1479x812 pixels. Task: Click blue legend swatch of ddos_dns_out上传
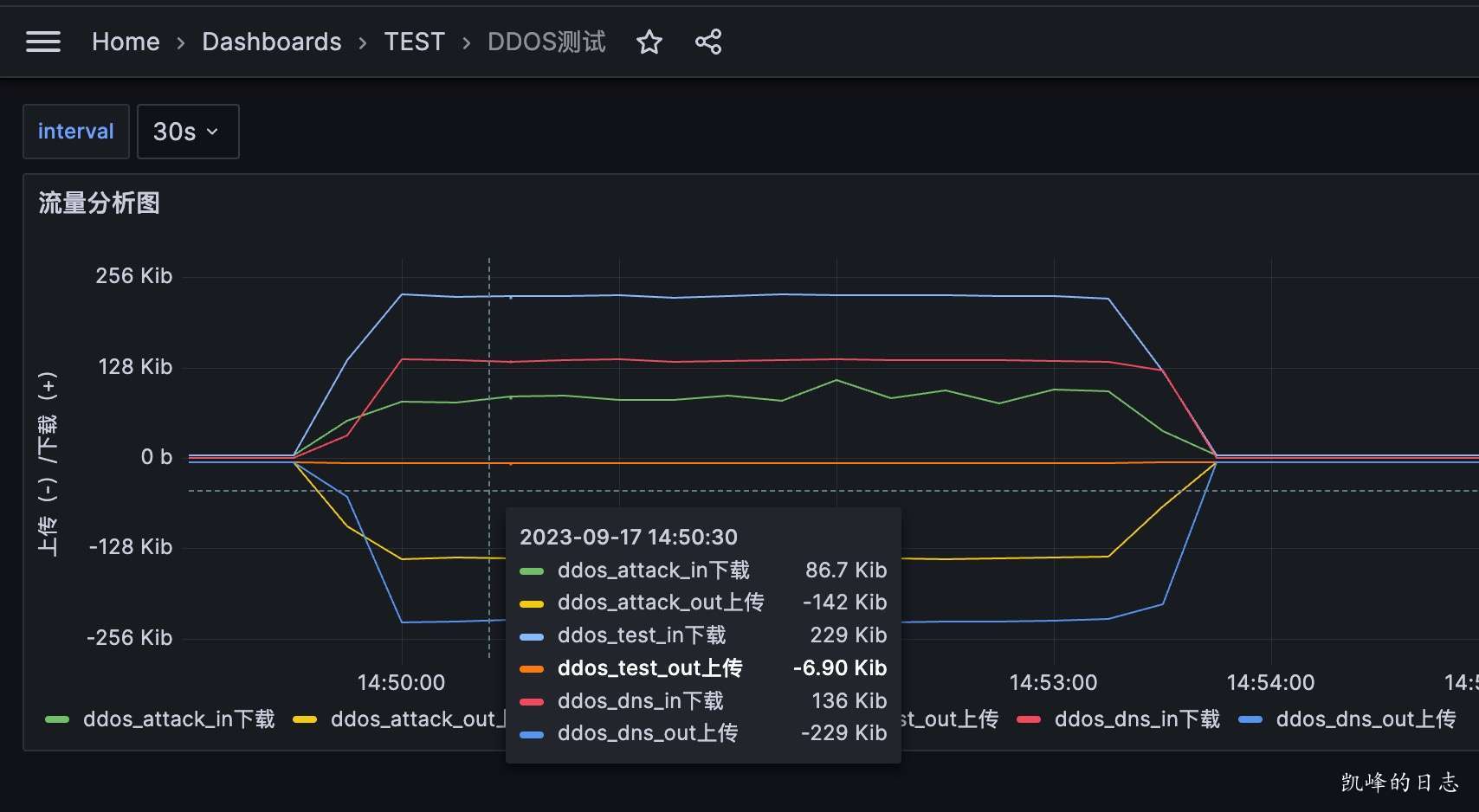pyautogui.click(x=1250, y=719)
